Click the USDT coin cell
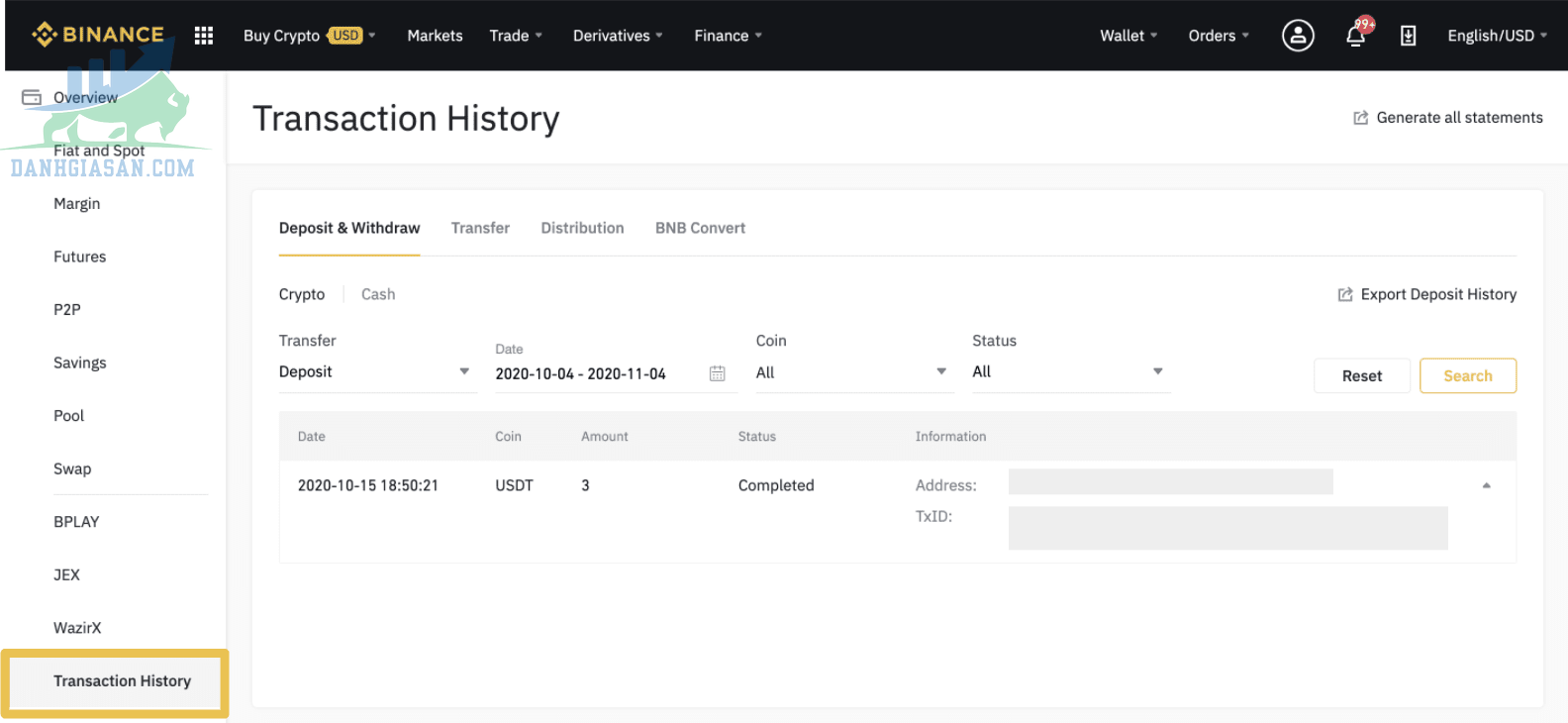Screen dimensions: 1568x723 pos(514,485)
